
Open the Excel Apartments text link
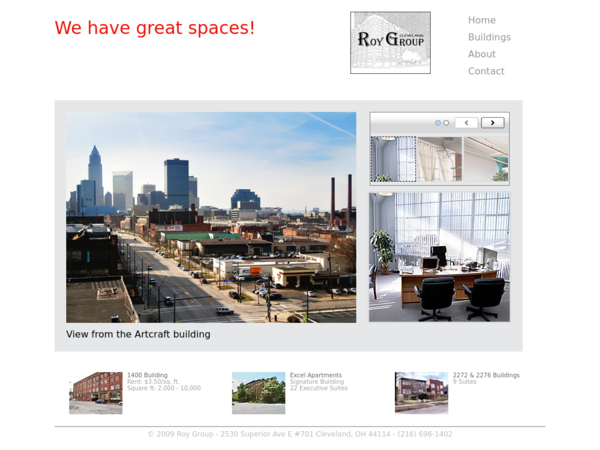click(x=316, y=375)
